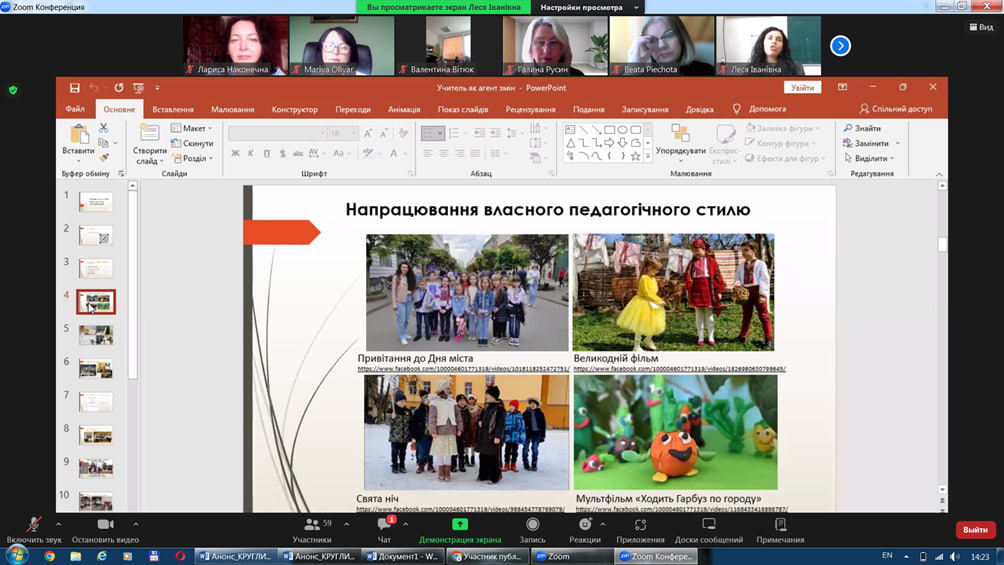The height and width of the screenshot is (565, 1004).
Task: Toggle camera with Остановить видео button
Action: [105, 525]
